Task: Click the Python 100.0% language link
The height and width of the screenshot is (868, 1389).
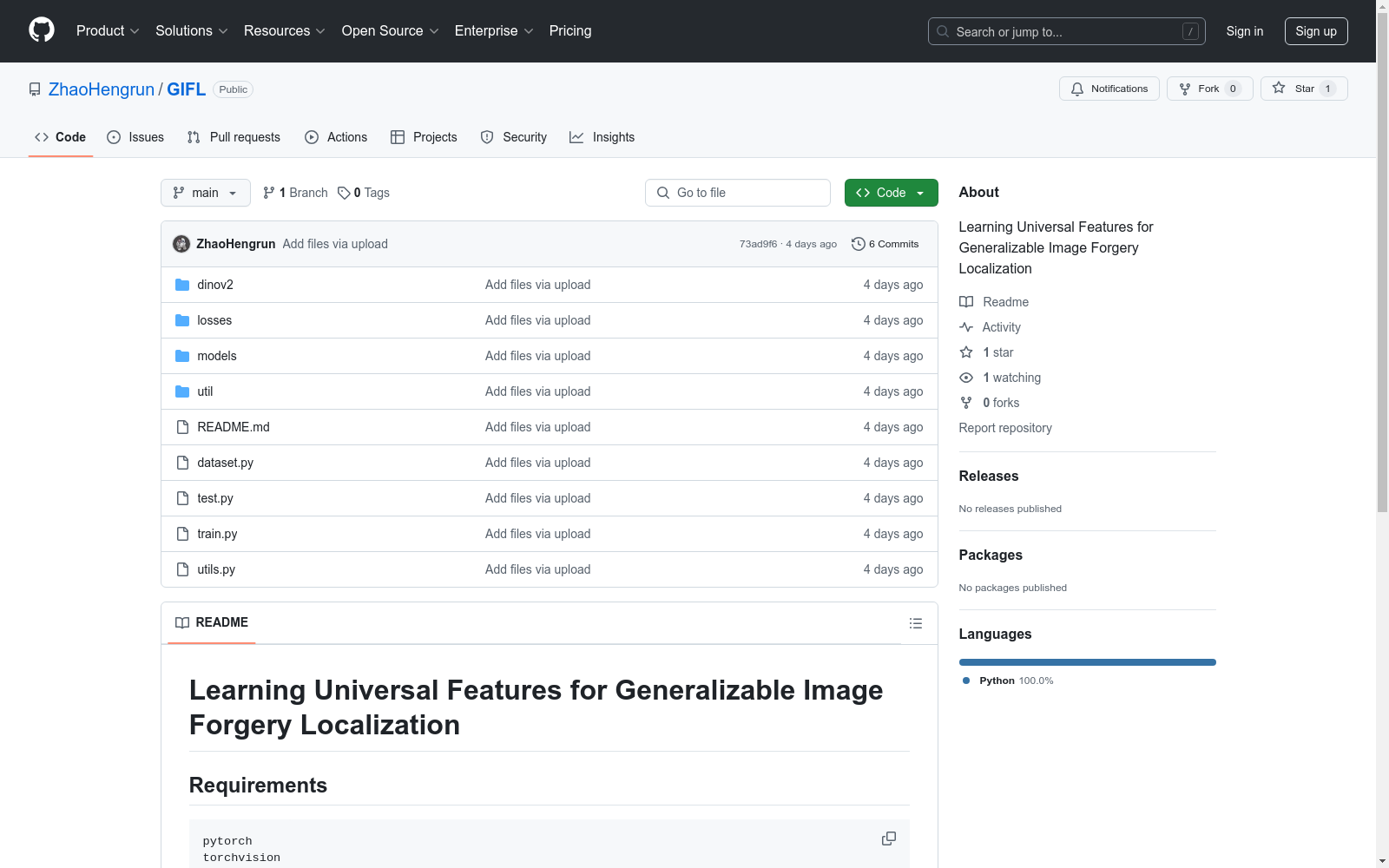Action: 1008,681
